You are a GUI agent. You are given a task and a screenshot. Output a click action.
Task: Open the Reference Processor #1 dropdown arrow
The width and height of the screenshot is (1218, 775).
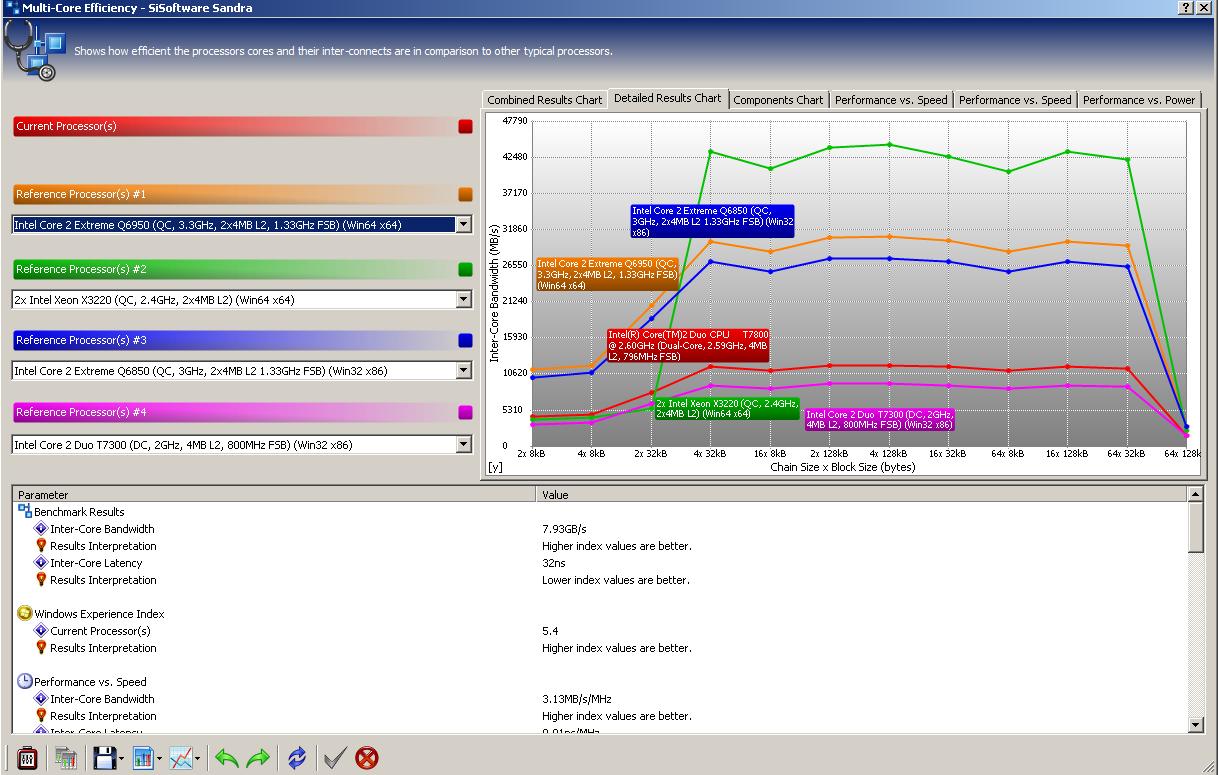coord(463,225)
